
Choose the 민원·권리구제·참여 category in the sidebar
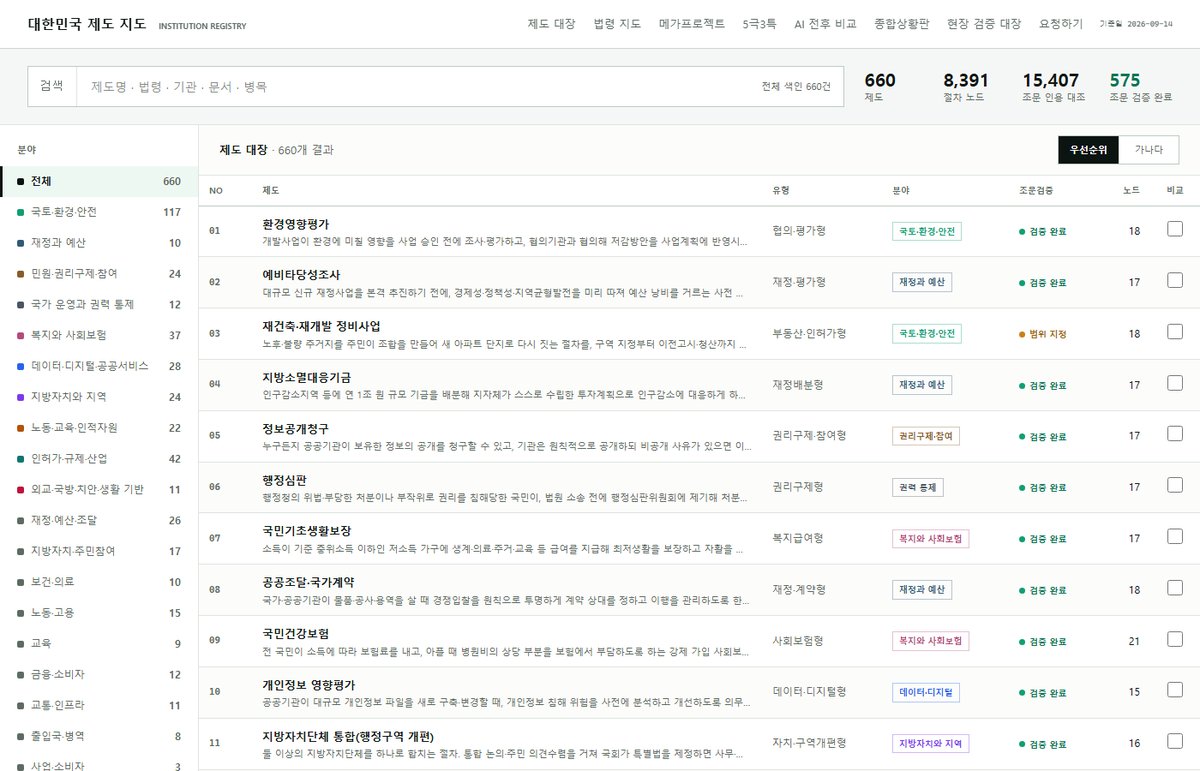[99, 274]
